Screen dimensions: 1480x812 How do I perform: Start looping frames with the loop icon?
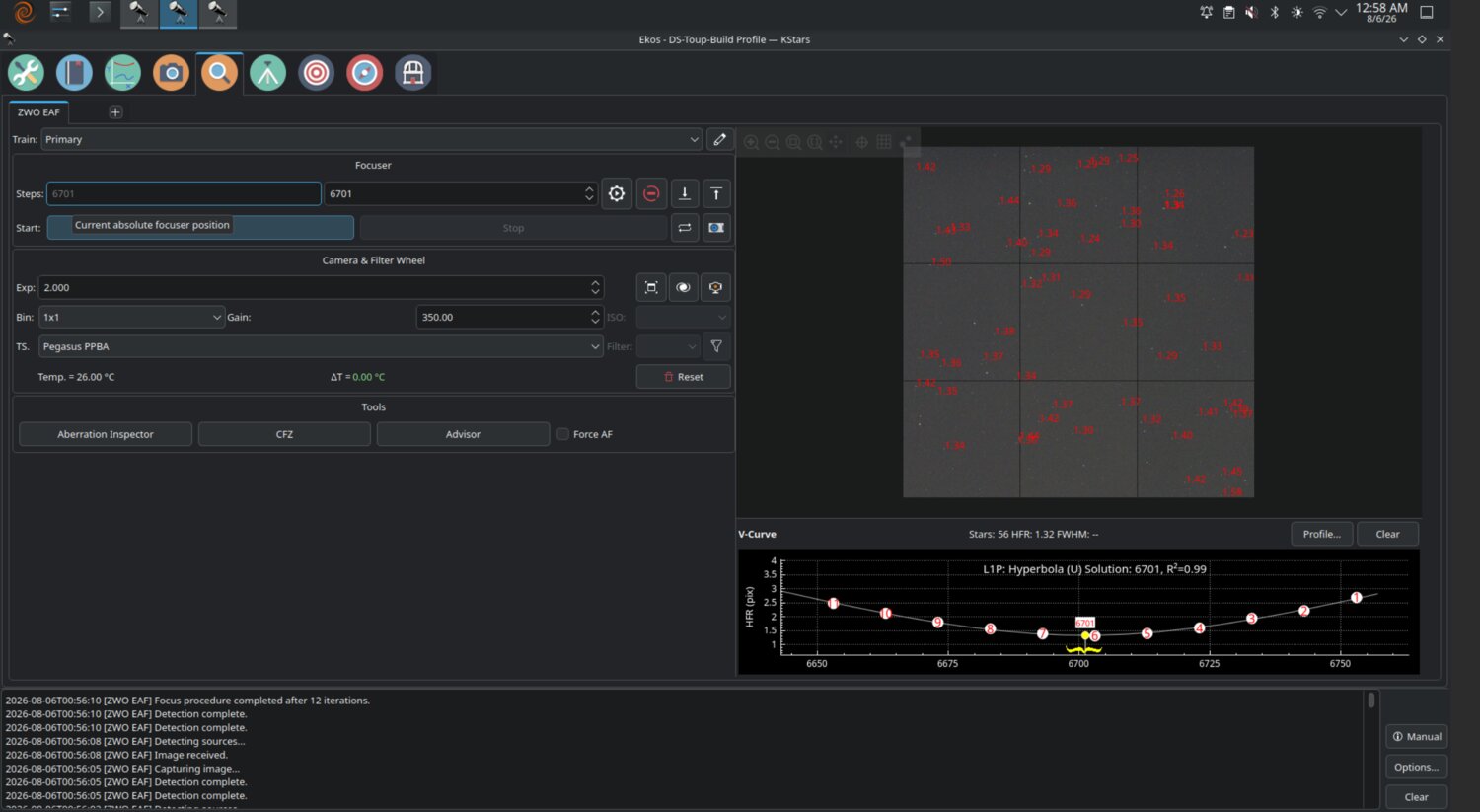[x=685, y=228]
